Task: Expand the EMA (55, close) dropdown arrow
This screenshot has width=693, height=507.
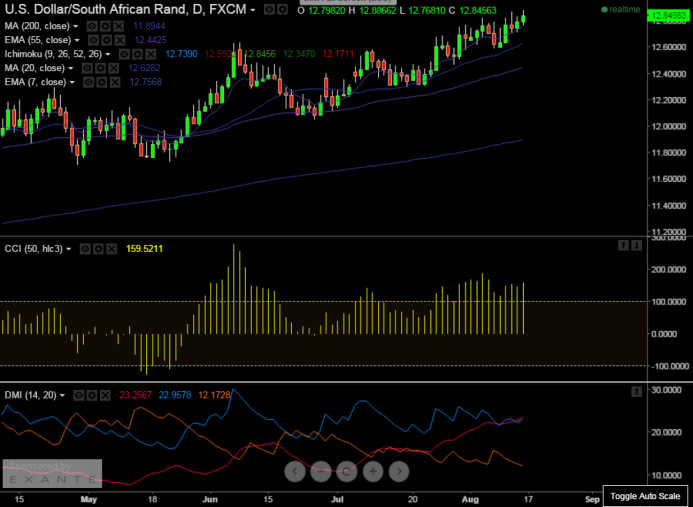Action: point(77,41)
